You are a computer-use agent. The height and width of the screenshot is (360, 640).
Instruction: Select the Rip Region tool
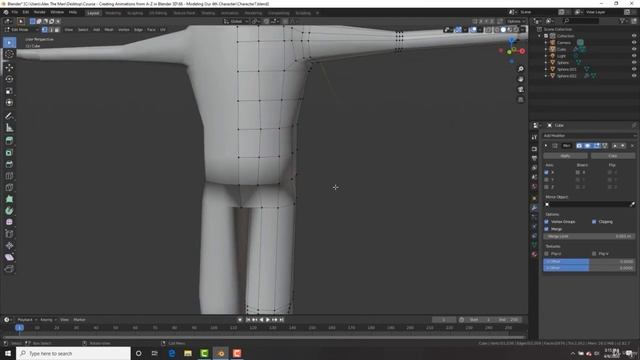tap(9, 269)
